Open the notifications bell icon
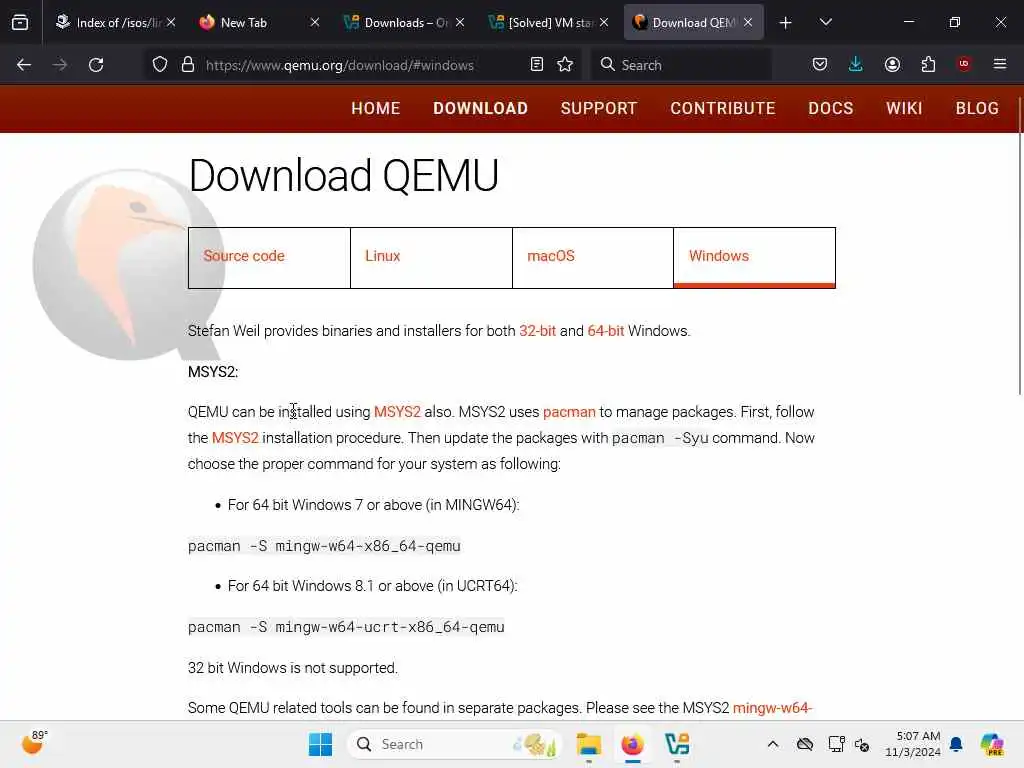 click(956, 744)
